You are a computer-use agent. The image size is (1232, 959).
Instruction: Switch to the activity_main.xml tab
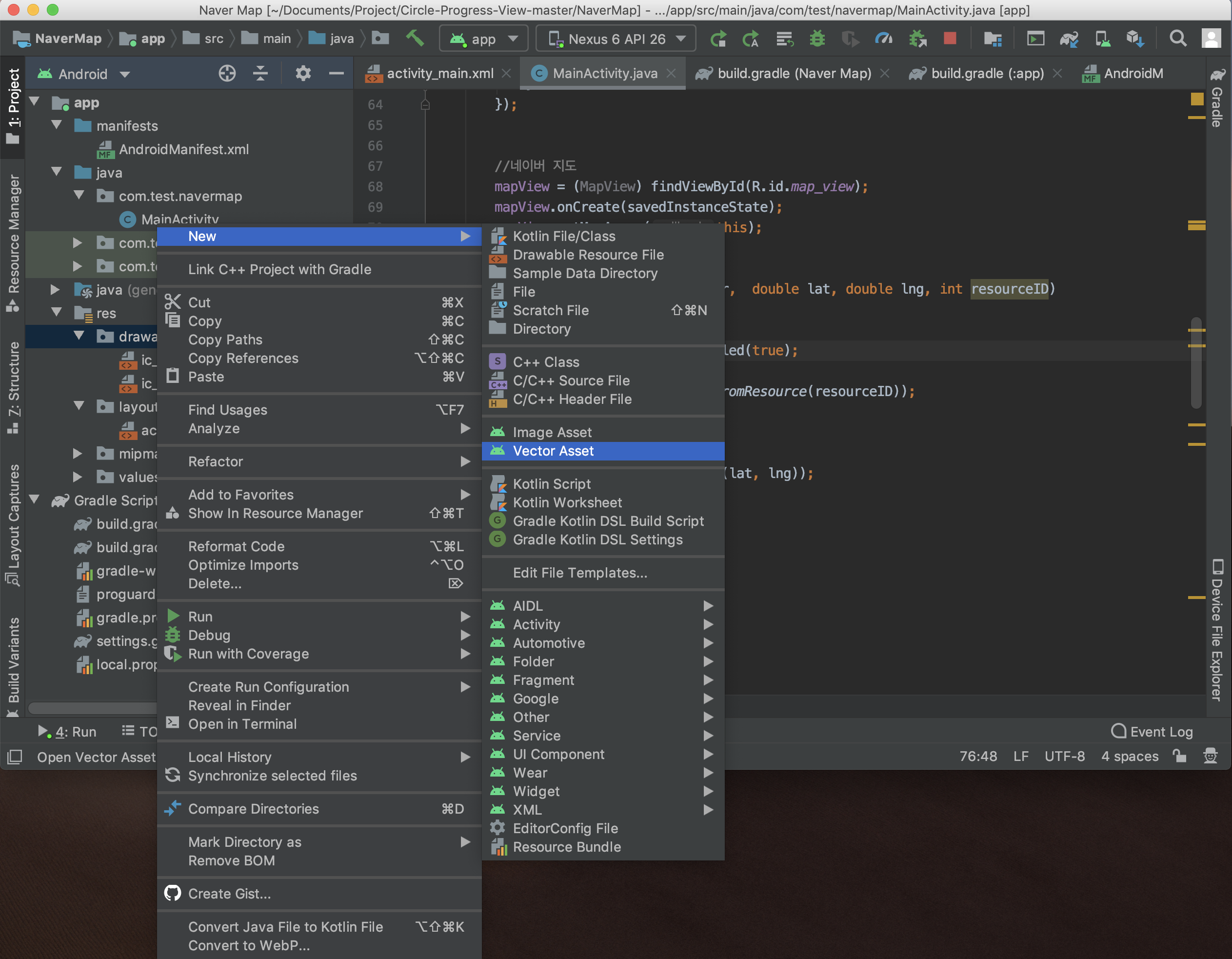coord(439,73)
